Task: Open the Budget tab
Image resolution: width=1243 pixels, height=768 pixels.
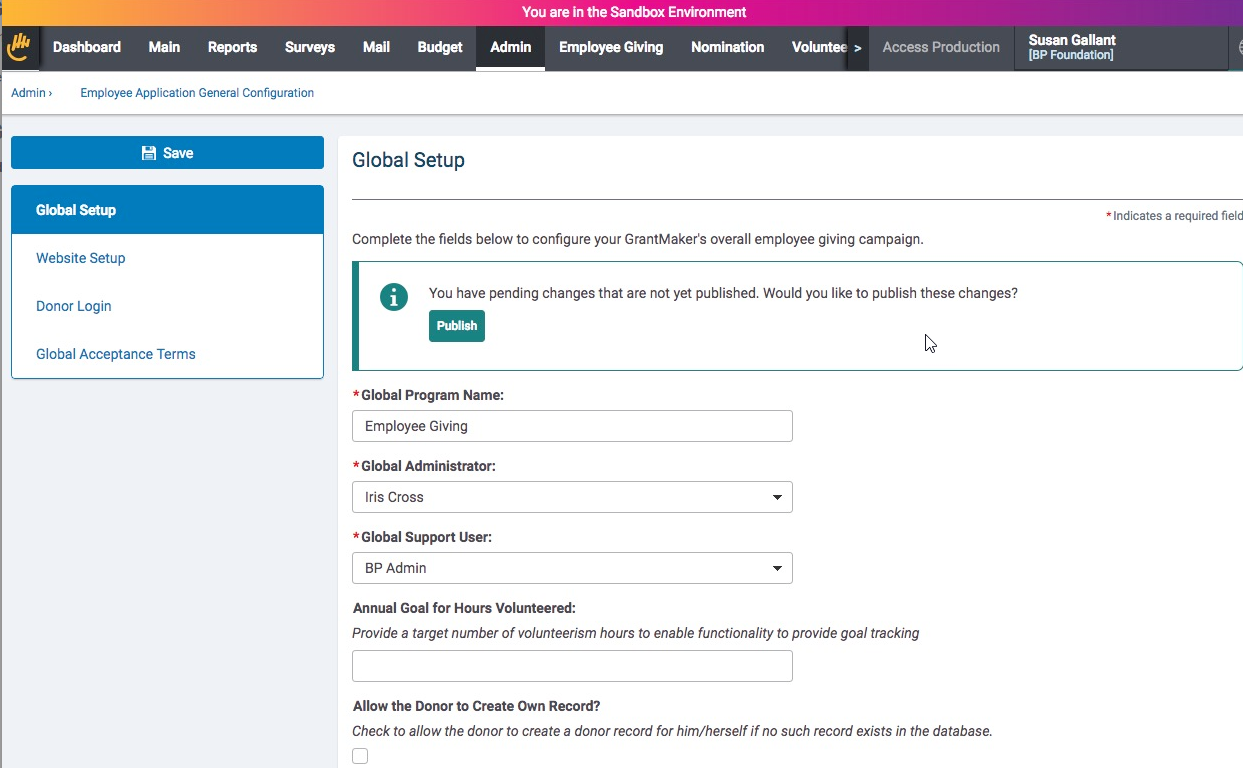Action: pos(440,47)
